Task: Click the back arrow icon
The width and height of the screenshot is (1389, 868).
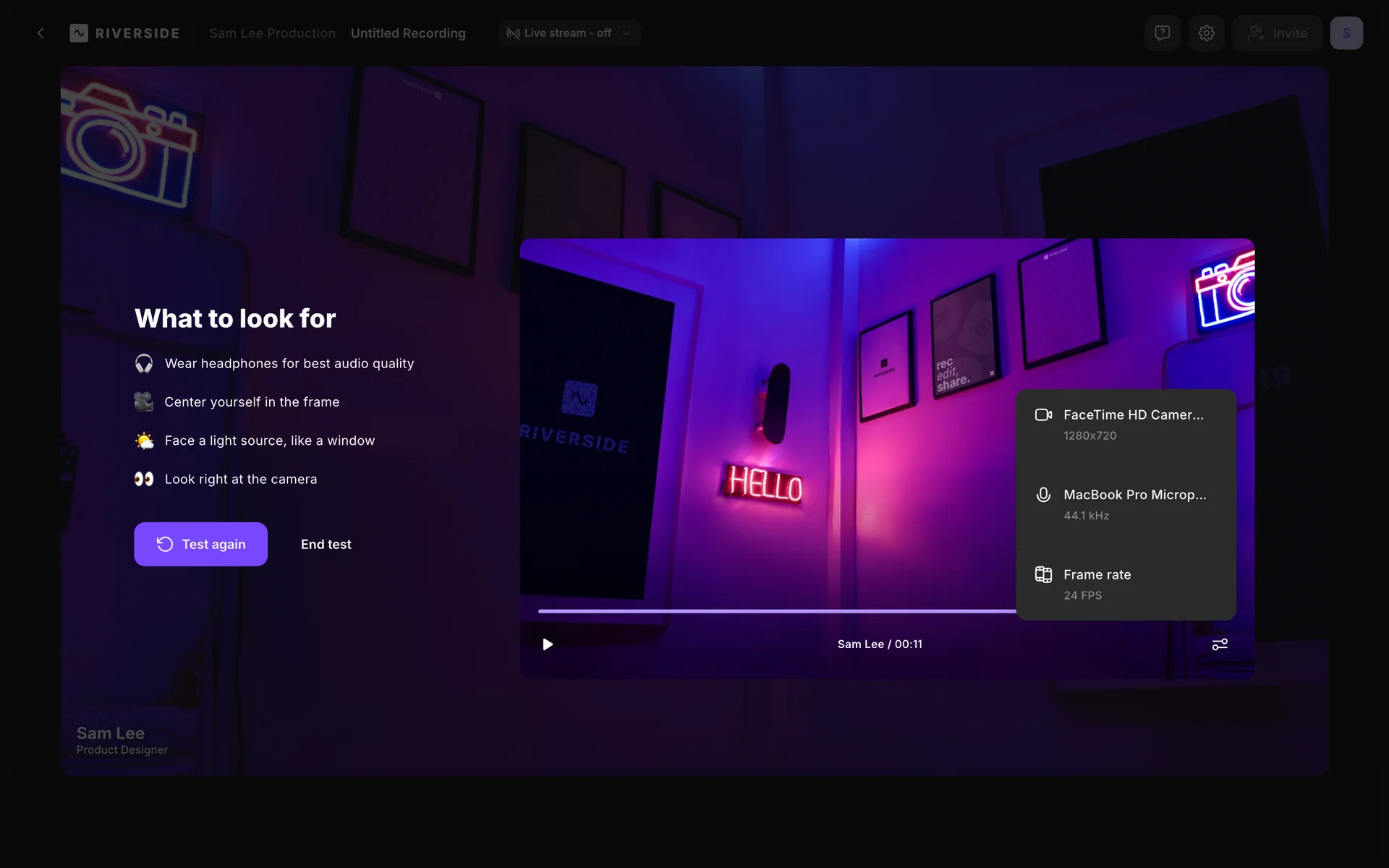Action: click(41, 33)
